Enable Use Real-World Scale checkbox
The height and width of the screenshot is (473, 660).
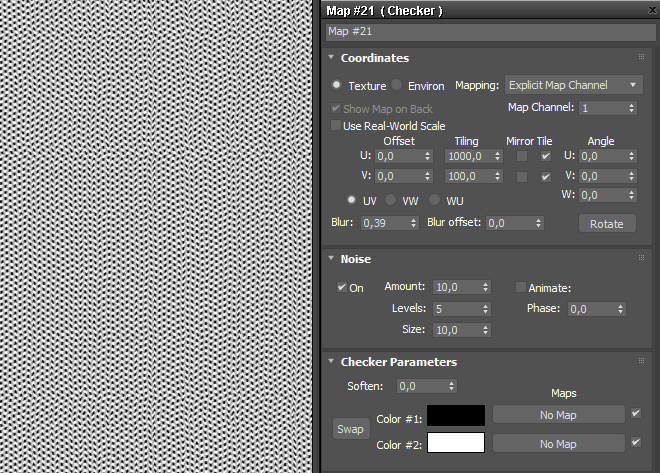click(x=336, y=126)
